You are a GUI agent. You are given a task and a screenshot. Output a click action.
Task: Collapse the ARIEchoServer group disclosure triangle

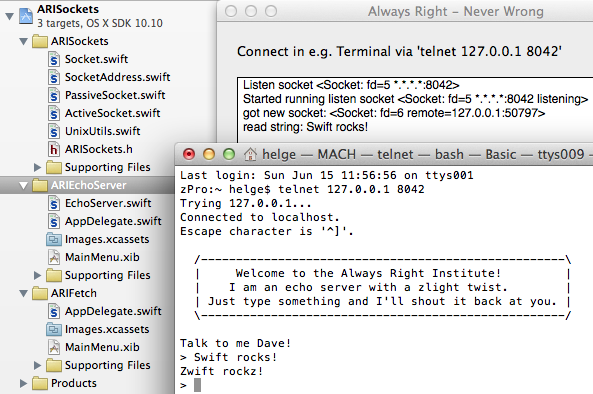(x=23, y=186)
